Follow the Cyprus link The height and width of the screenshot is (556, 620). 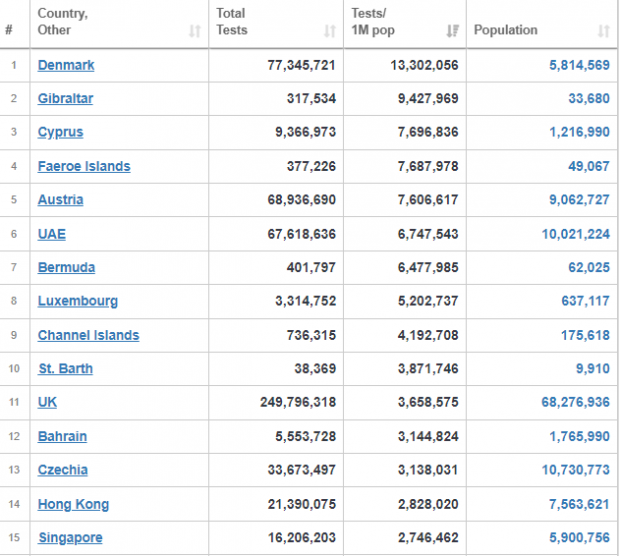(x=60, y=132)
